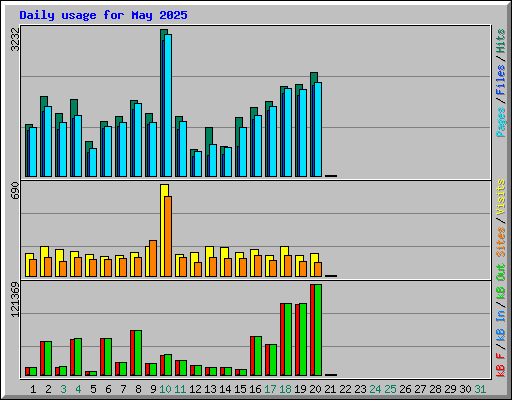The width and height of the screenshot is (512, 400).
Task: Click the Files legend label
Action: click(x=501, y=80)
